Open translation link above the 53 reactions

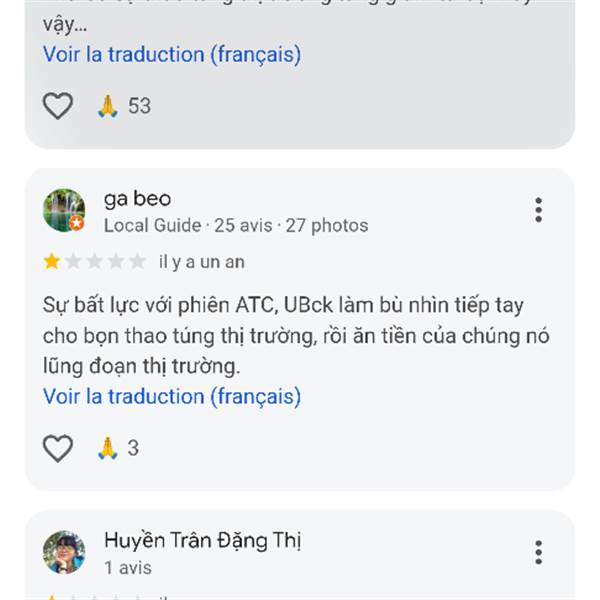point(171,54)
